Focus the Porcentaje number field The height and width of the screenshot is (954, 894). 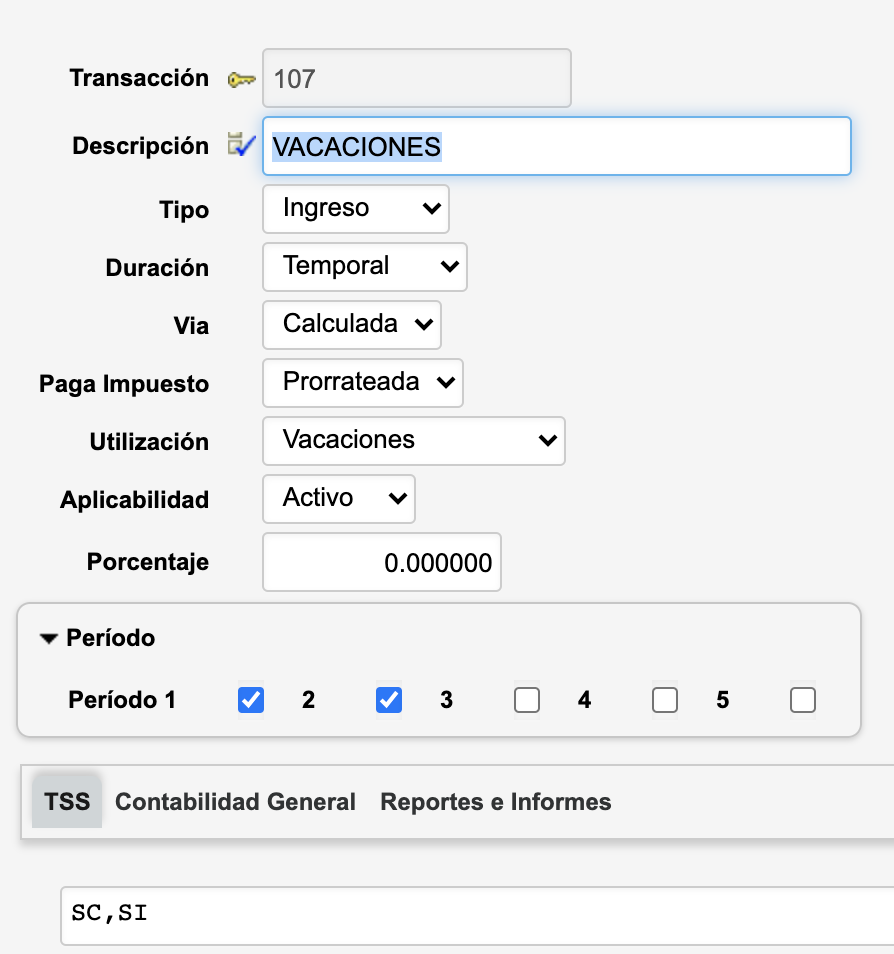tap(382, 563)
